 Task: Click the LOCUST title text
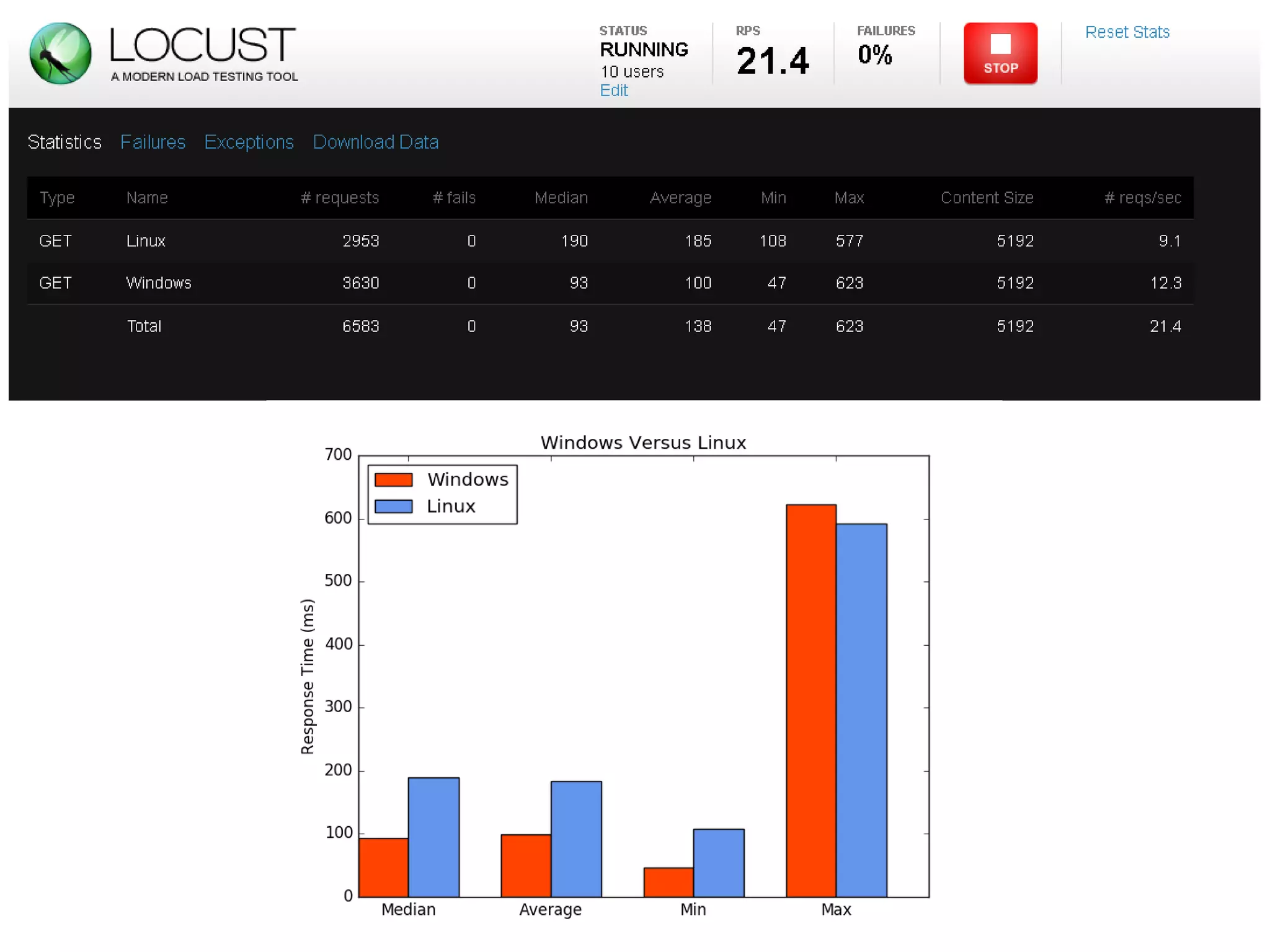pos(202,45)
